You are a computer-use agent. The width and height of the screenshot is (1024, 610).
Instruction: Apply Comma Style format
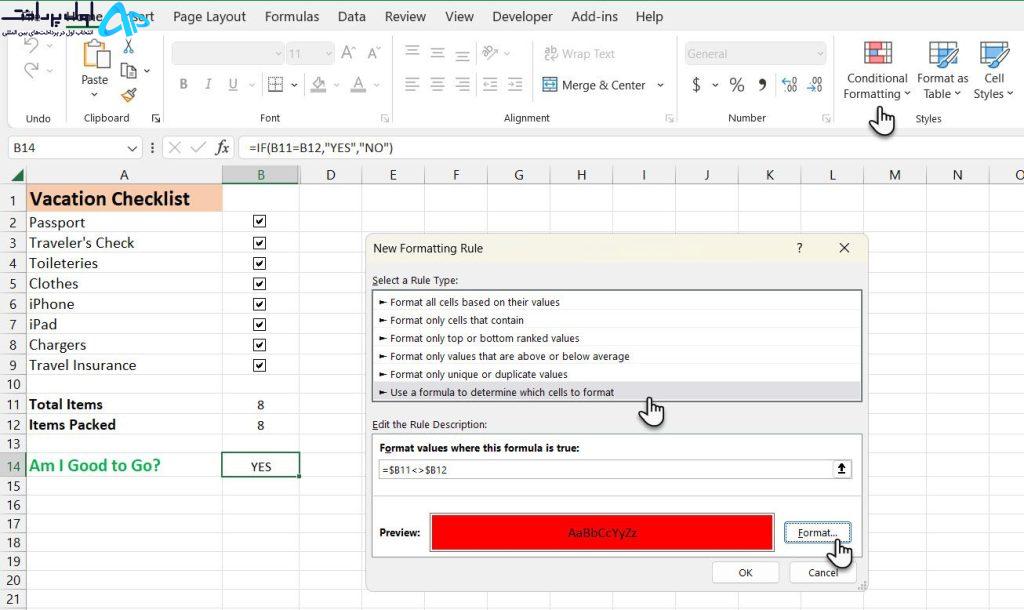coord(762,84)
